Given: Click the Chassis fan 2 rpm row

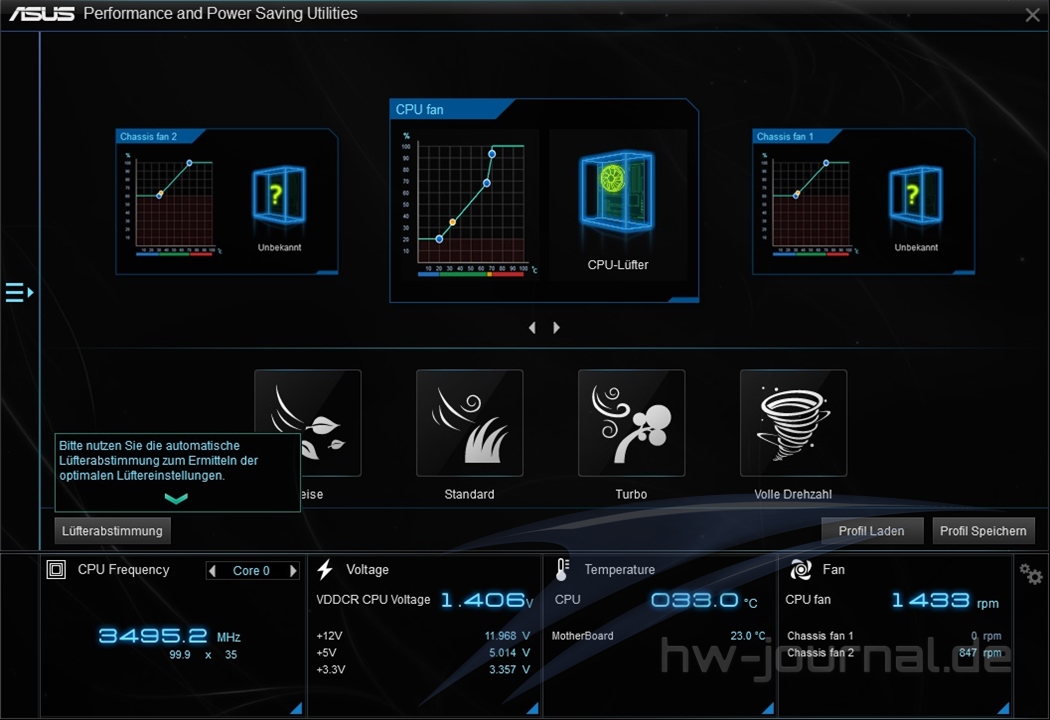Looking at the screenshot, I should click(894, 652).
